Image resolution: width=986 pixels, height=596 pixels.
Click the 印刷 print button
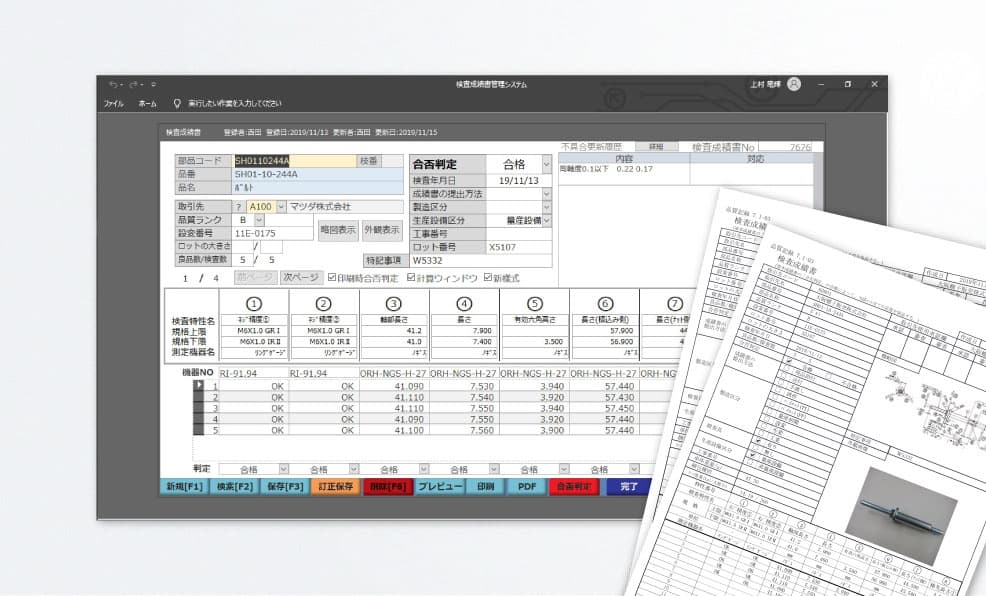click(x=485, y=487)
